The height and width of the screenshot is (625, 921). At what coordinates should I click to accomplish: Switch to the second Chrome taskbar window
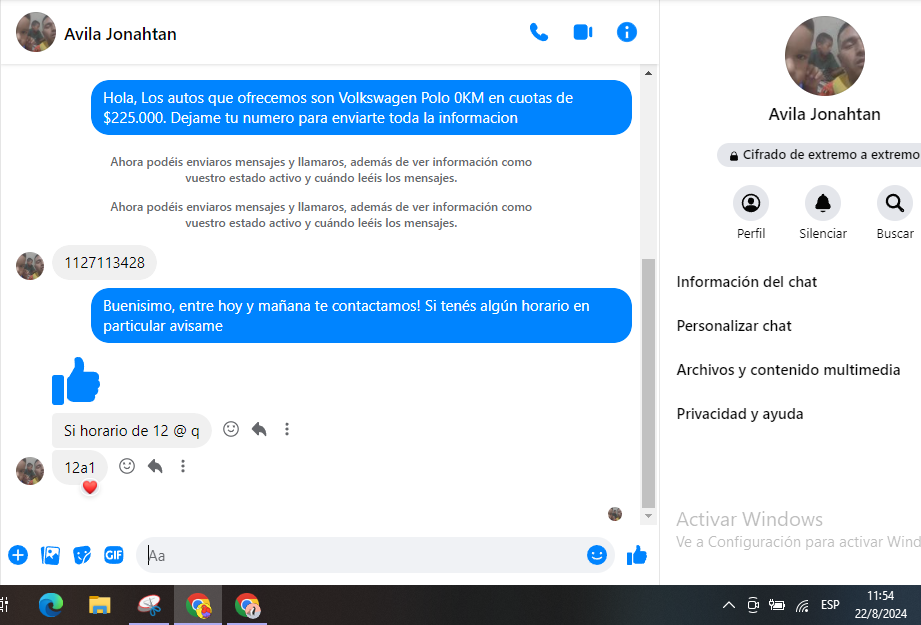pos(247,605)
